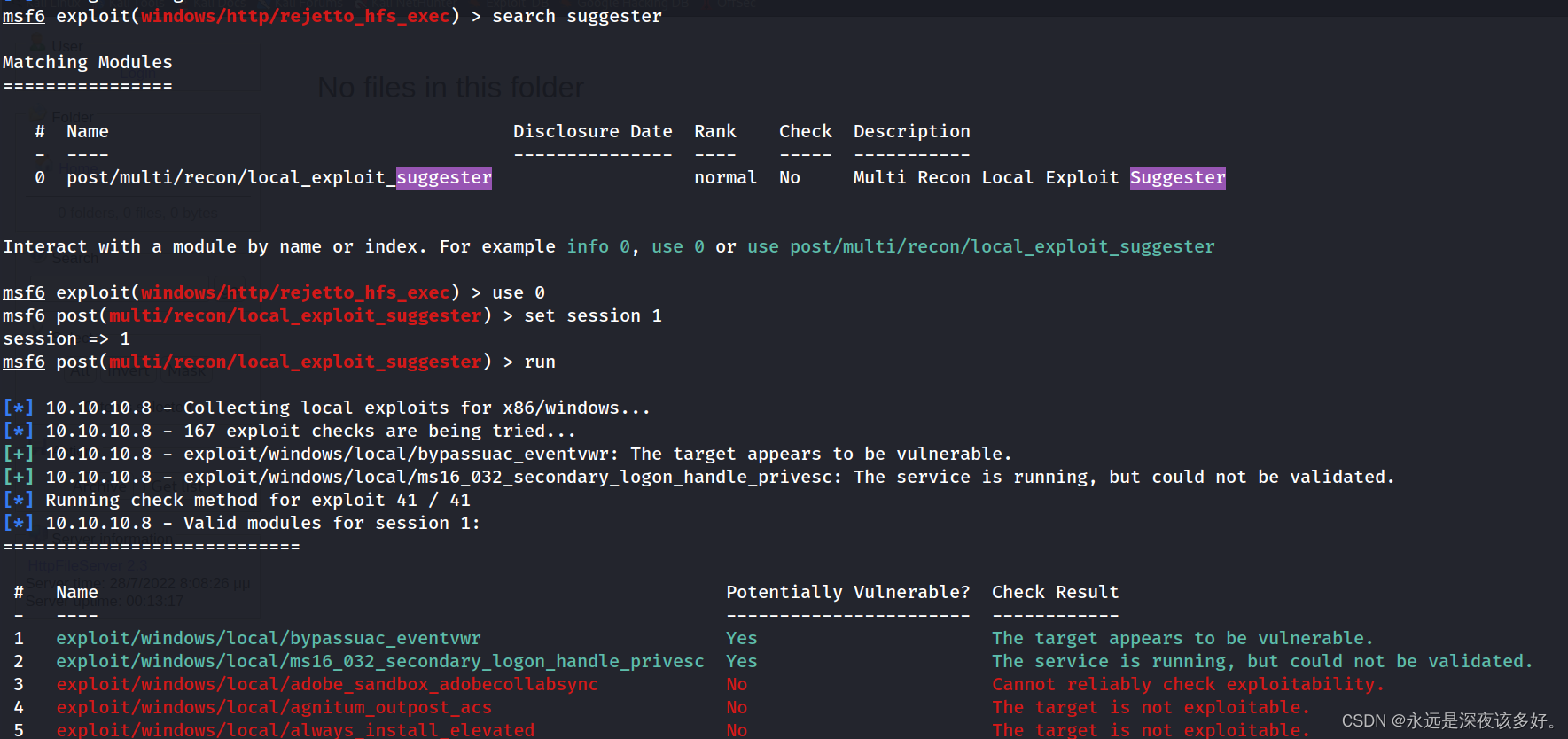Select row 1 'exploit/windows/local/bypassuac_eventvwr' in results table
This screenshot has width=1568, height=739.
click(x=269, y=638)
